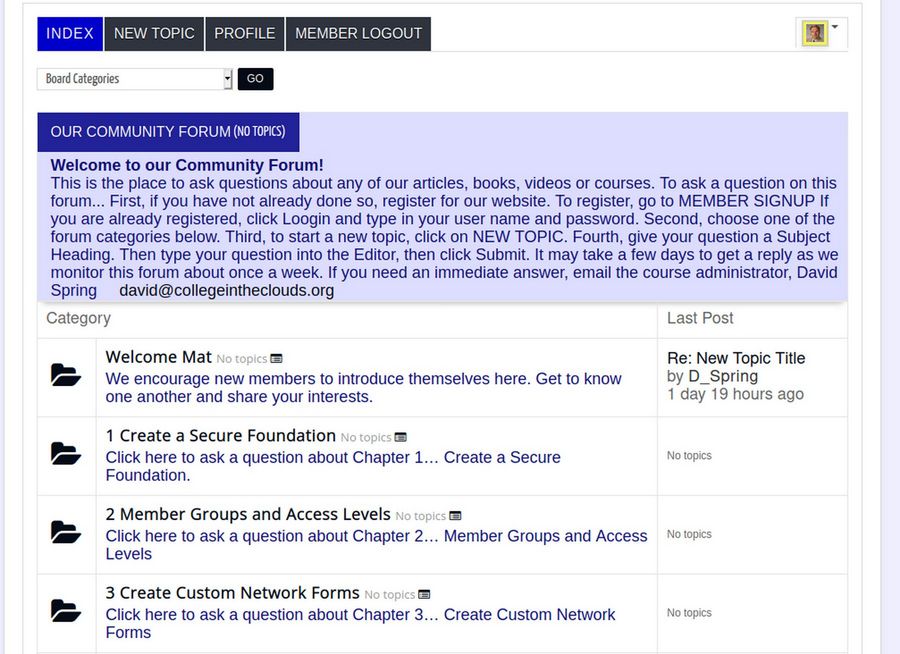This screenshot has height=654, width=900.
Task: Open 2 Member Groups and Access Levels category
Action: [x=248, y=514]
